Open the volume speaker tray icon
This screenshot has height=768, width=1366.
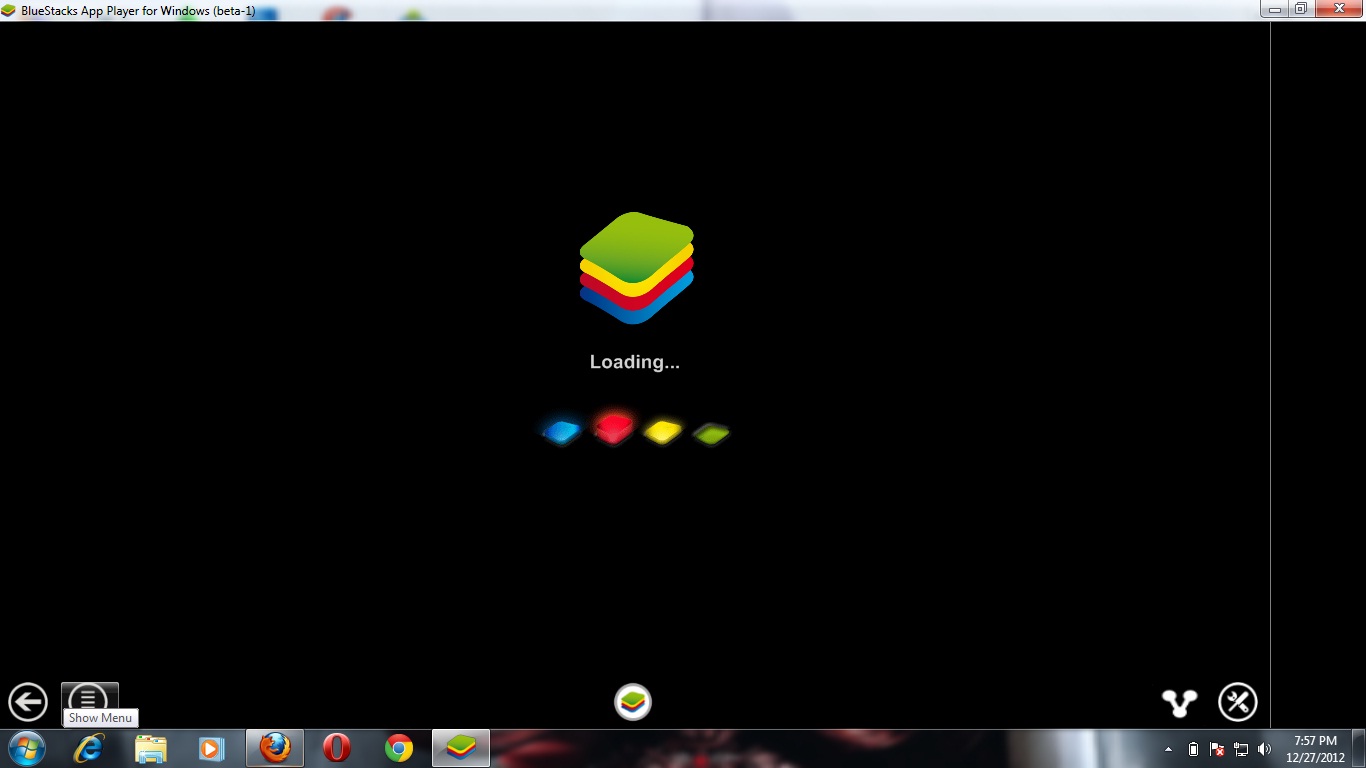click(x=1265, y=749)
